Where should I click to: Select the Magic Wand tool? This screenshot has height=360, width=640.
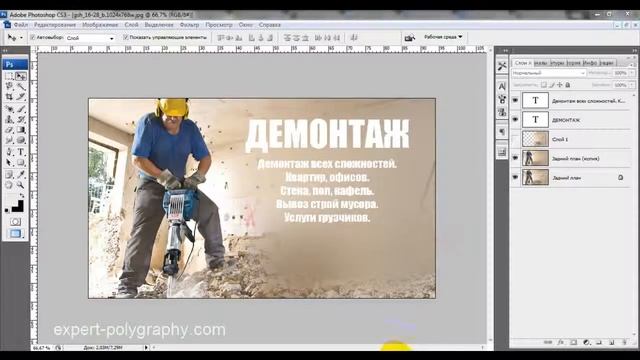21,87
